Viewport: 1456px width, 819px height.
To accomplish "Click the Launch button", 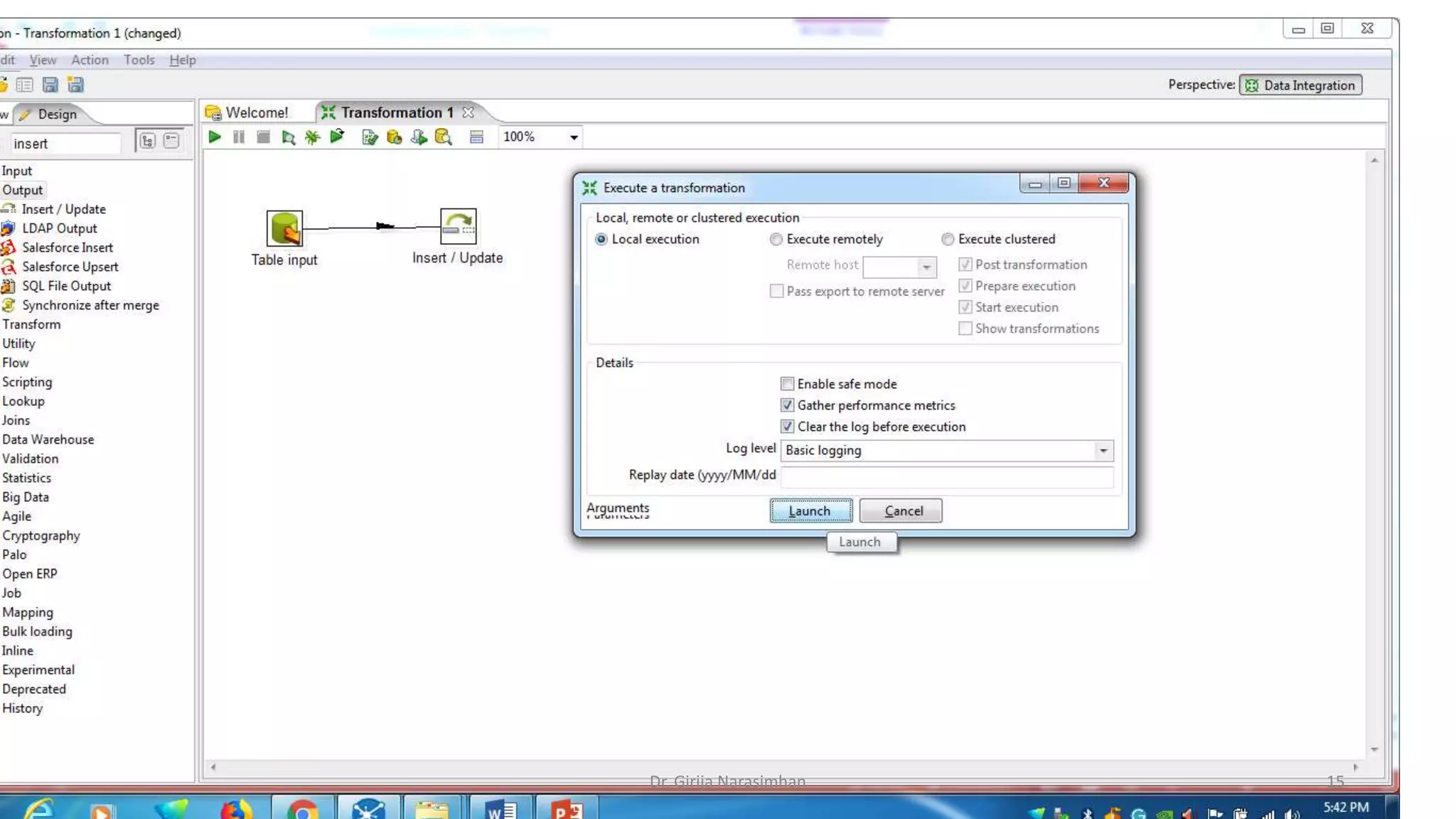I will (810, 510).
